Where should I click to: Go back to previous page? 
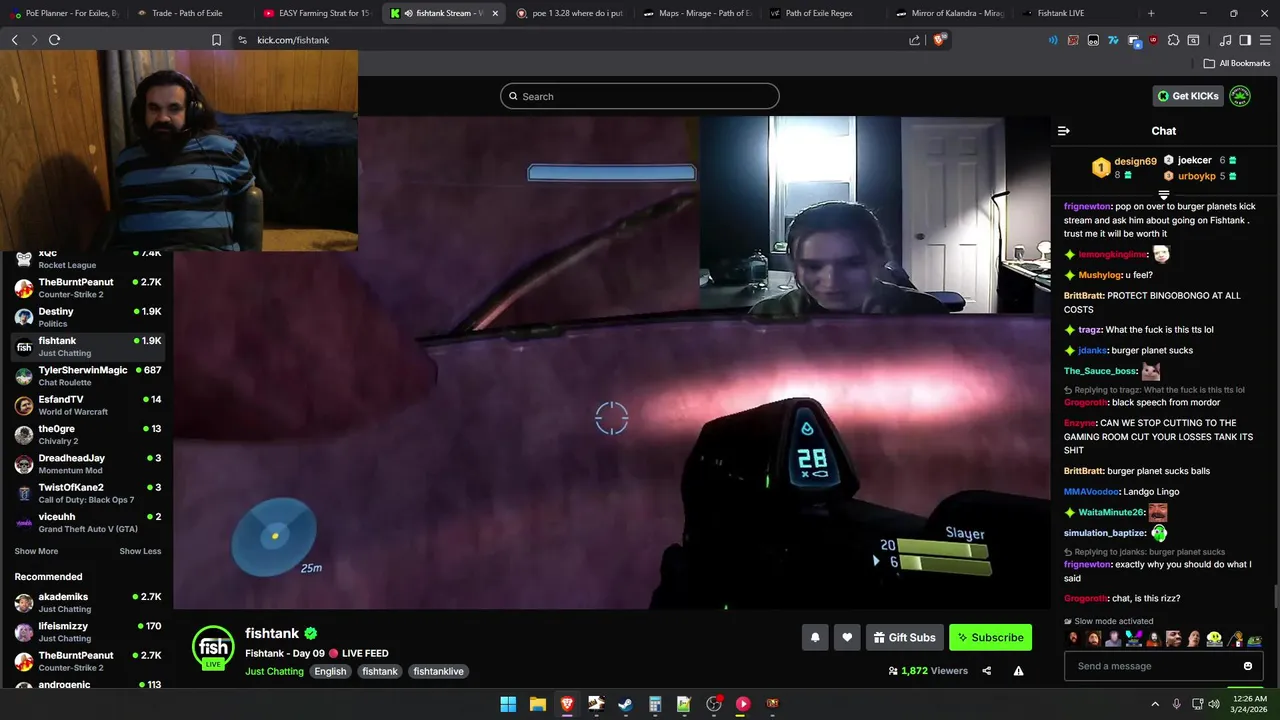pos(14,40)
